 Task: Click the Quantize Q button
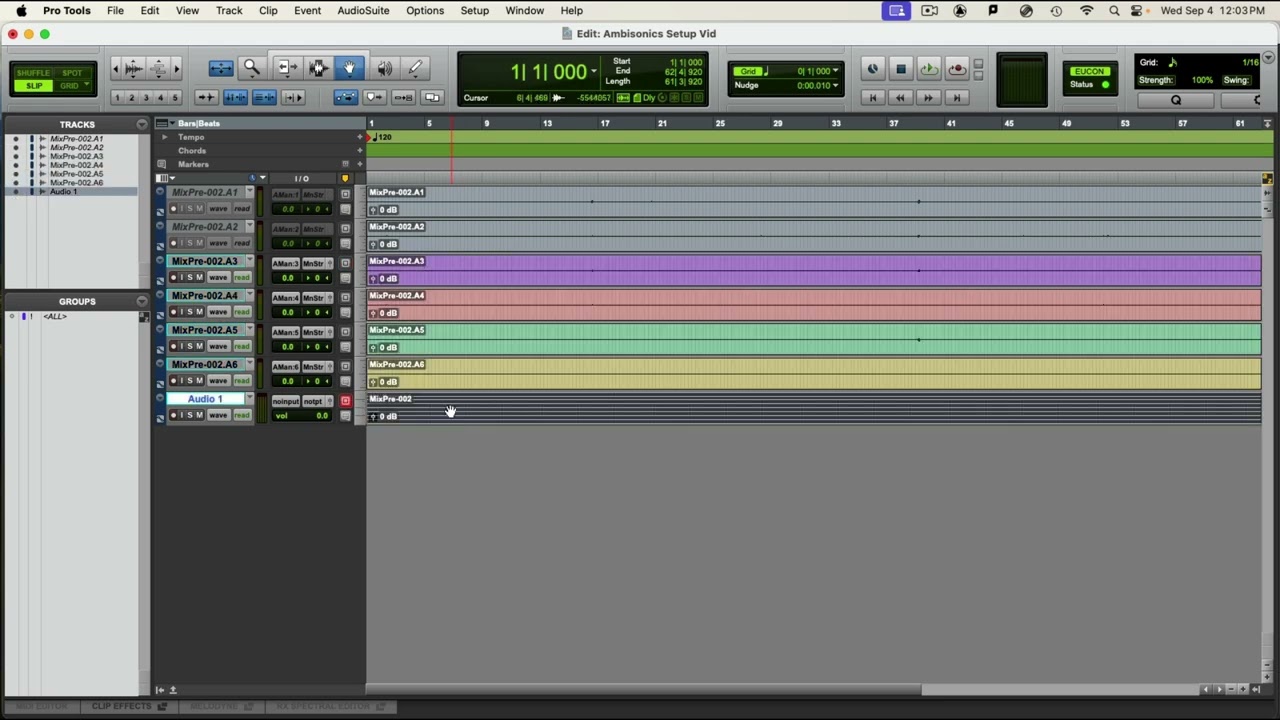pos(1176,100)
